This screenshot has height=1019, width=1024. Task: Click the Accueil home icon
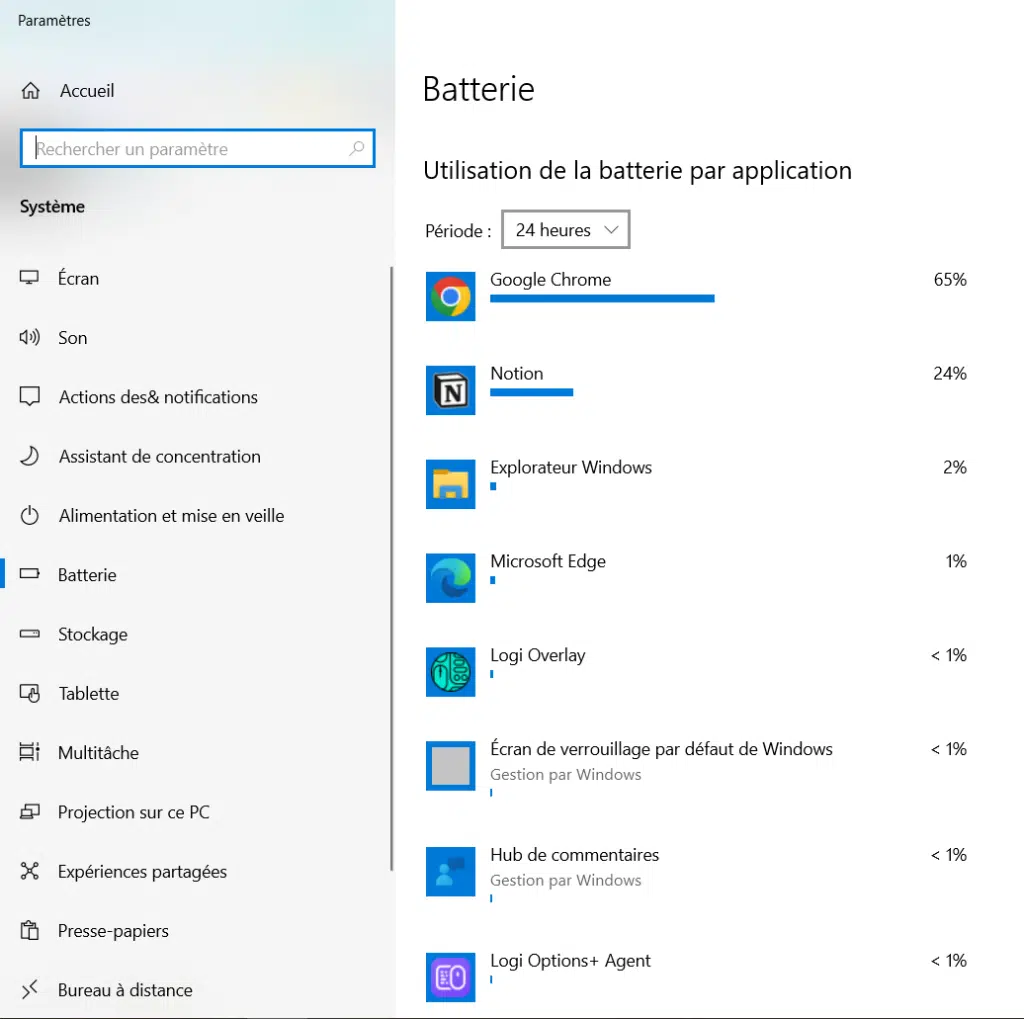[30, 91]
